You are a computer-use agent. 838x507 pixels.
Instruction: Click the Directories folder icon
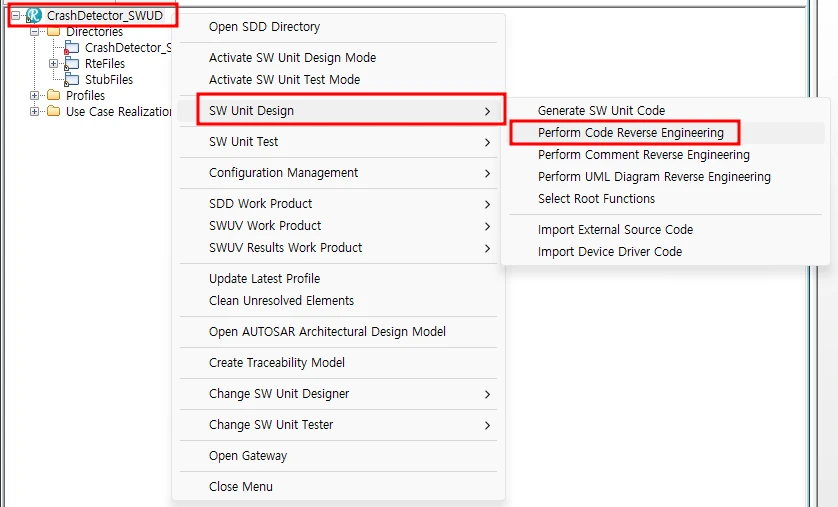pos(54,32)
